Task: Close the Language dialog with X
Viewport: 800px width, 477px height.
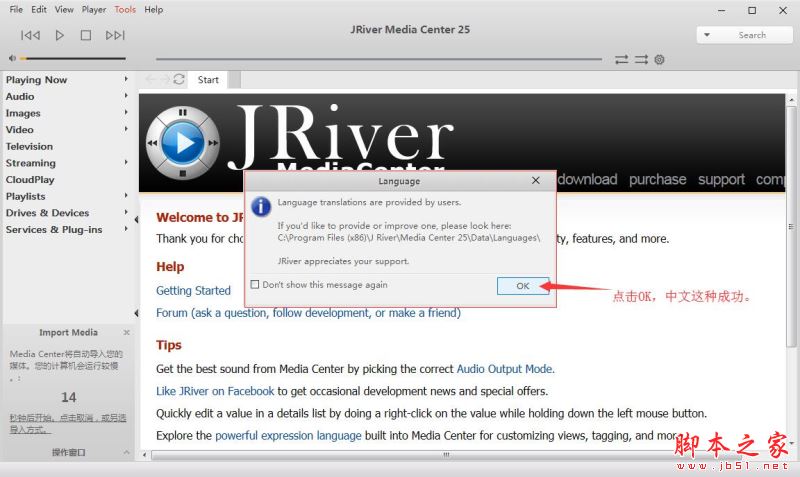Action: (x=536, y=181)
